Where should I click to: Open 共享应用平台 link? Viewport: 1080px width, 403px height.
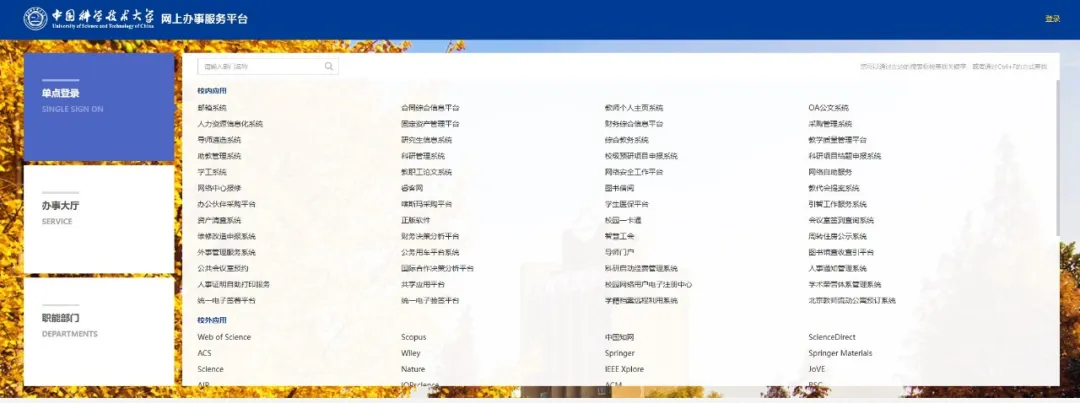pyautogui.click(x=423, y=285)
